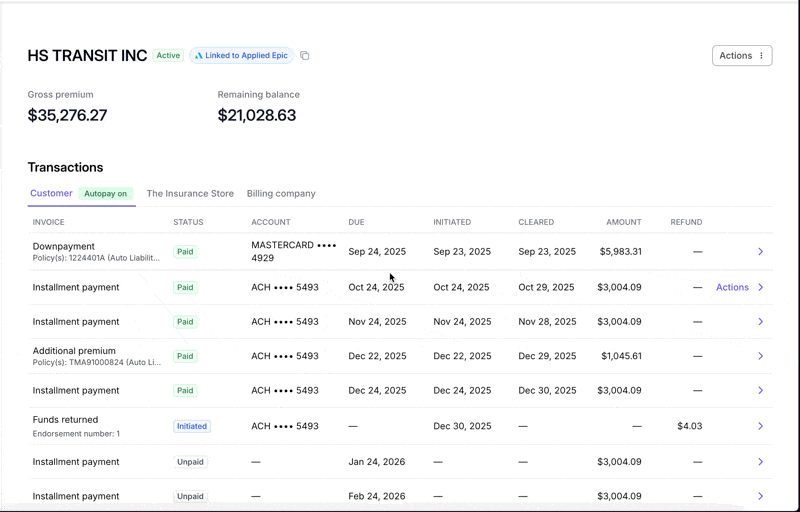Copy account name using the copy icon
Screen dimensions: 800x512
click(x=305, y=56)
